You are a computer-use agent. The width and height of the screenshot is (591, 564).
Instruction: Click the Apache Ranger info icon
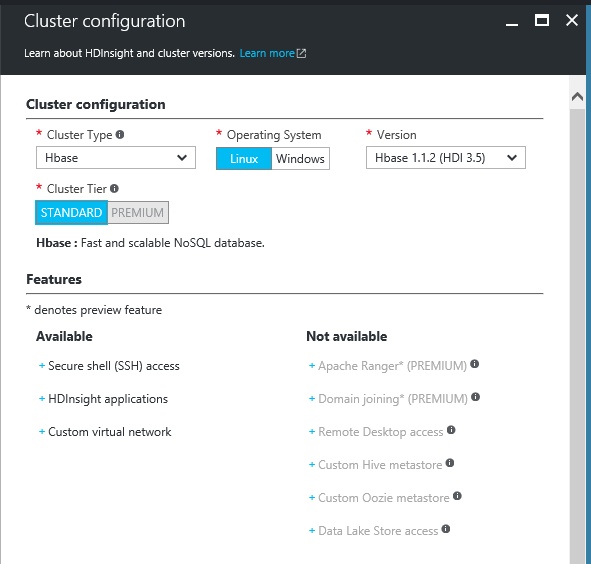click(x=475, y=364)
